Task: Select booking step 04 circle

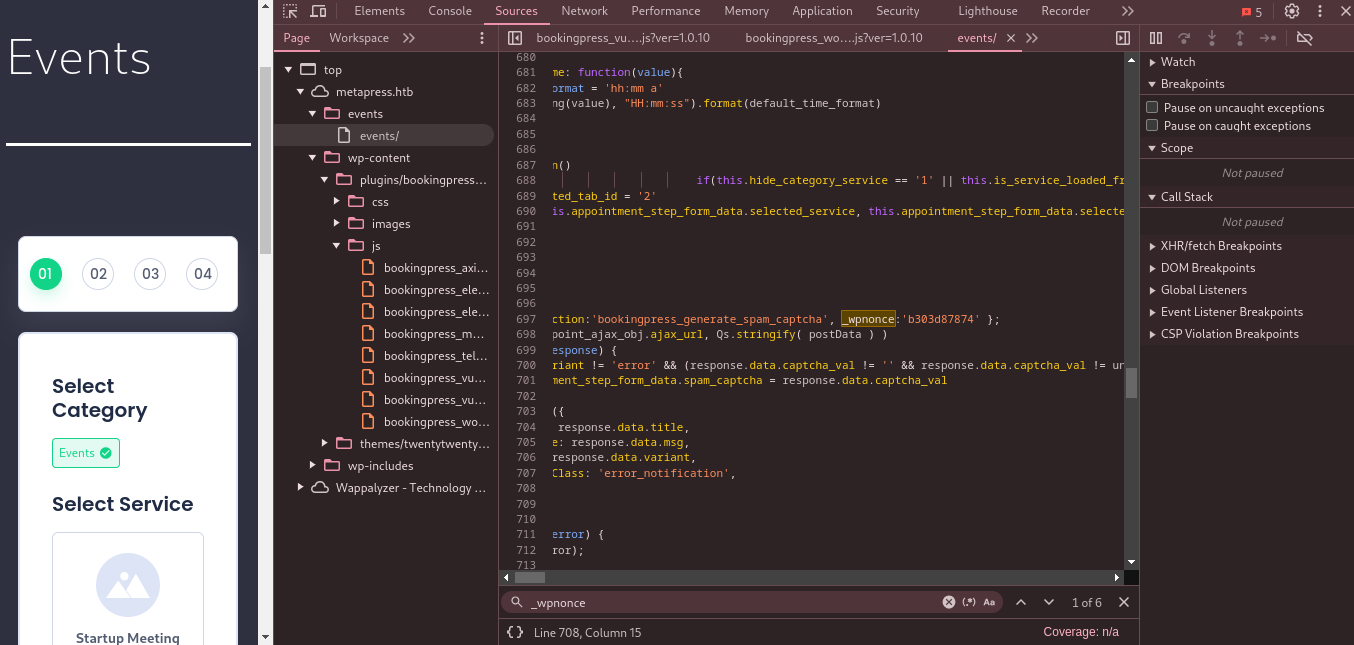Action: tap(203, 274)
